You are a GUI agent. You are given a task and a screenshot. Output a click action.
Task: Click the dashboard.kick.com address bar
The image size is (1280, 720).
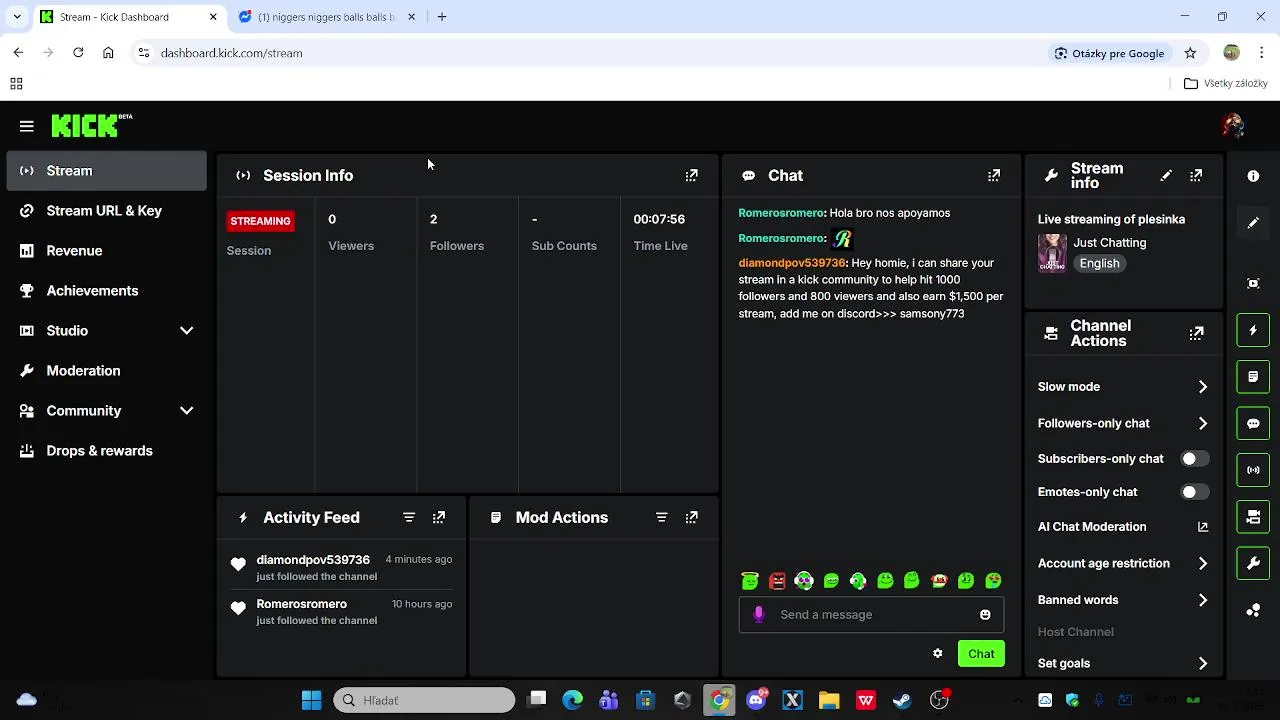tap(590, 53)
